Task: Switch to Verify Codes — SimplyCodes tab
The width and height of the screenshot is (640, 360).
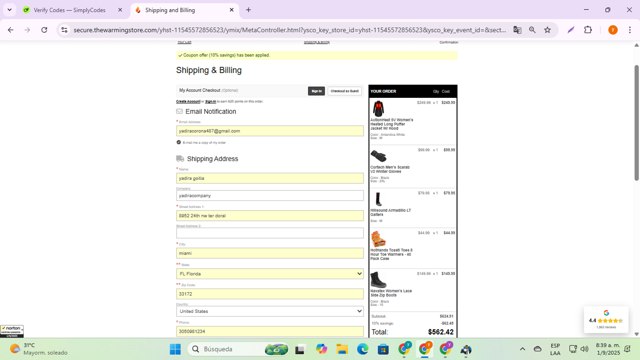Action: coord(69,10)
